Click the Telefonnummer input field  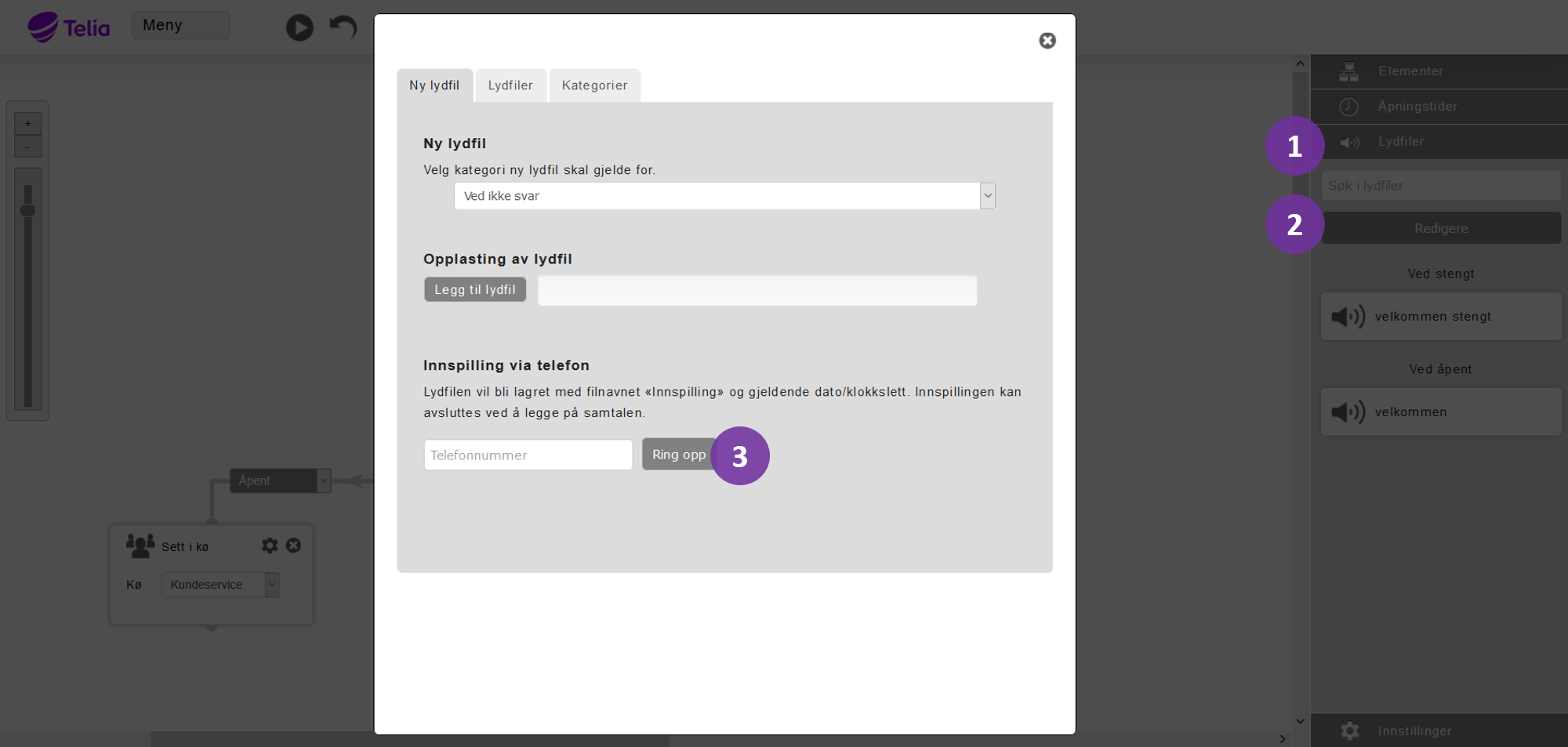(x=528, y=455)
